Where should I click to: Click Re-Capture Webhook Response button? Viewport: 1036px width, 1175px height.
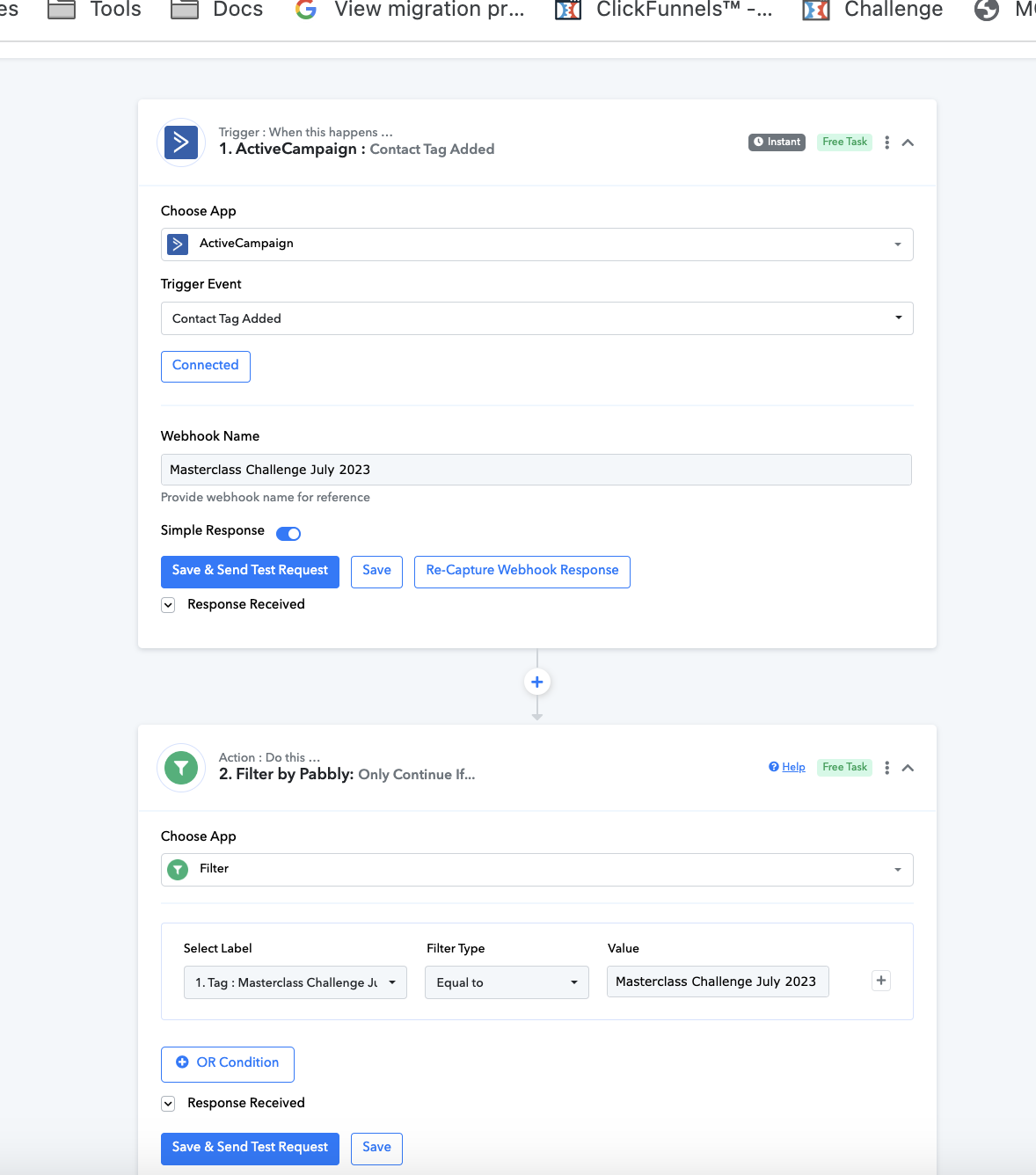(522, 571)
